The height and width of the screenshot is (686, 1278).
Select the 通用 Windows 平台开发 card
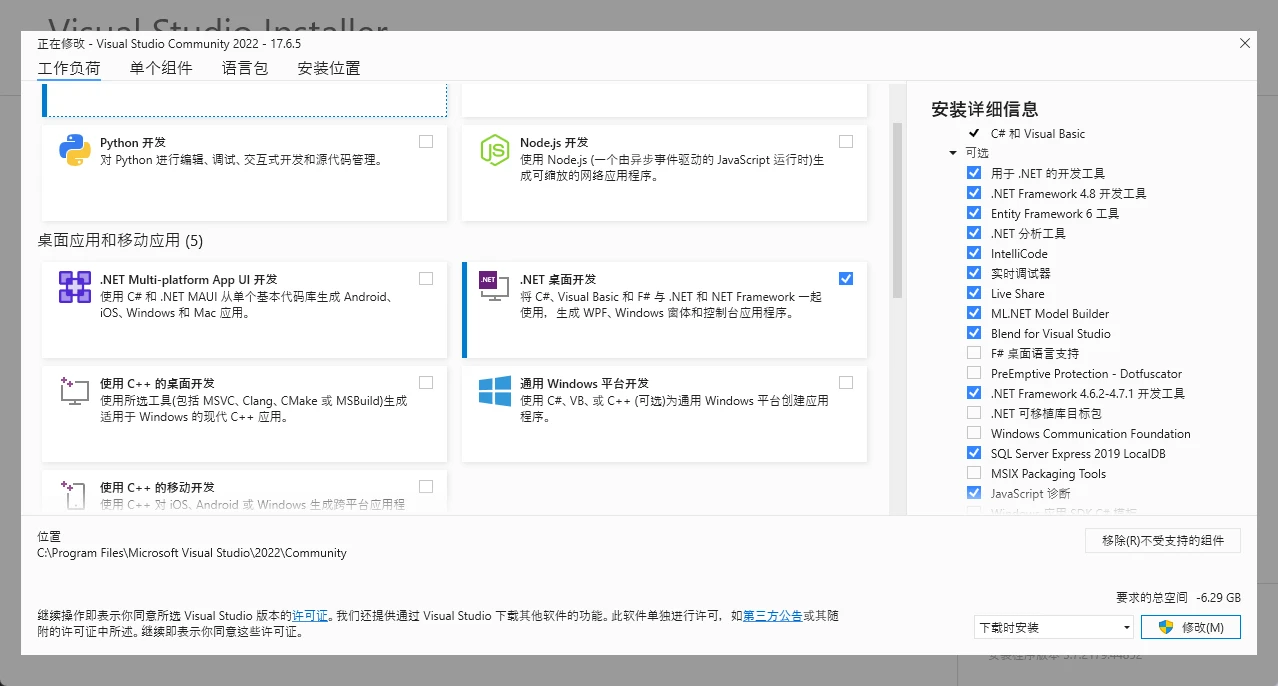pos(664,414)
